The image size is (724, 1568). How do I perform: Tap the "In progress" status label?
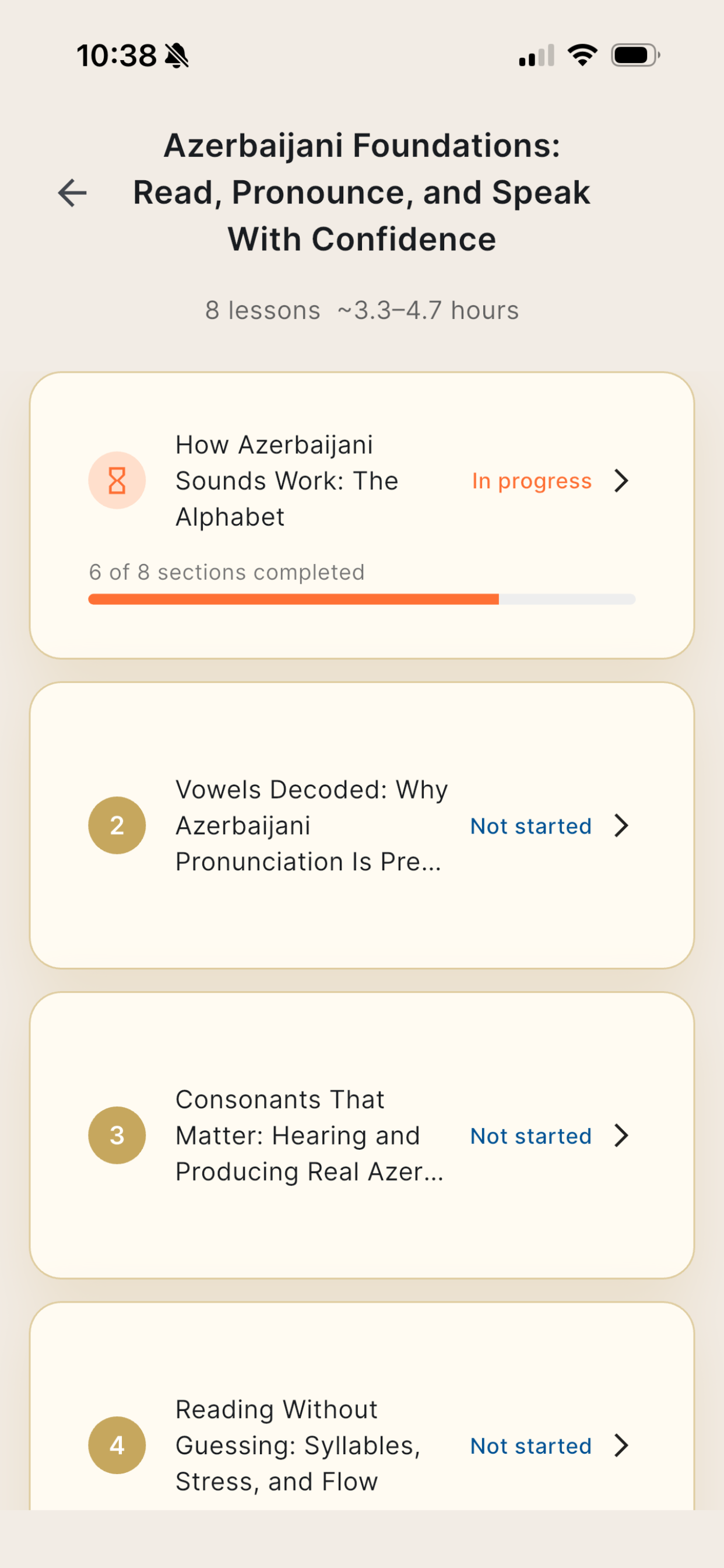[532, 481]
